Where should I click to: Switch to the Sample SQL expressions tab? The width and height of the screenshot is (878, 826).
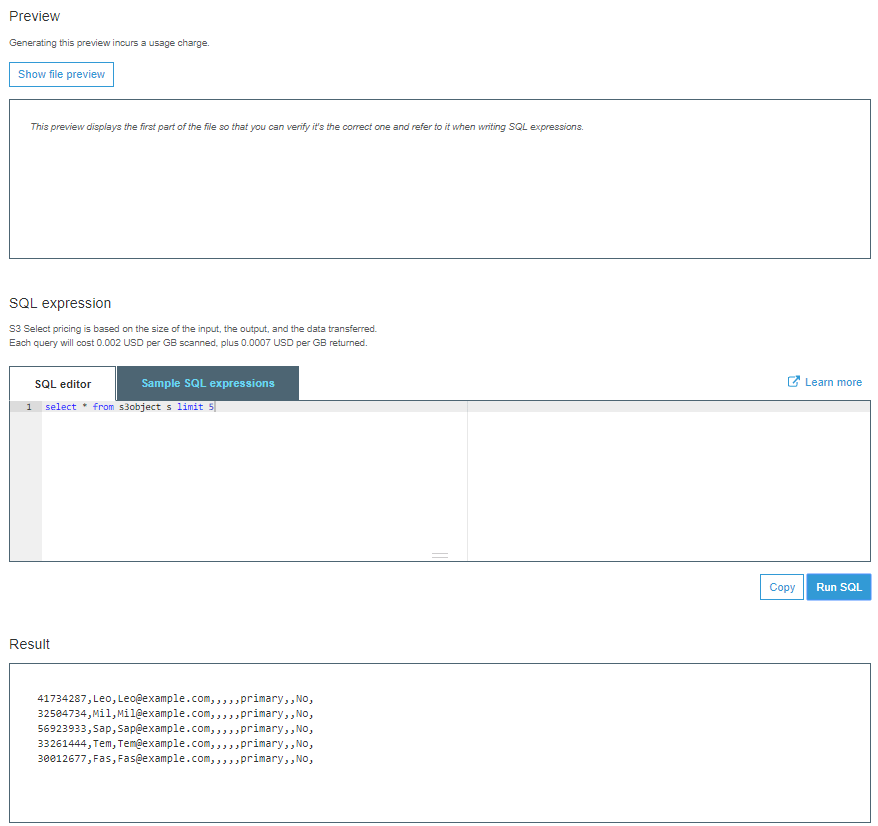pos(207,383)
